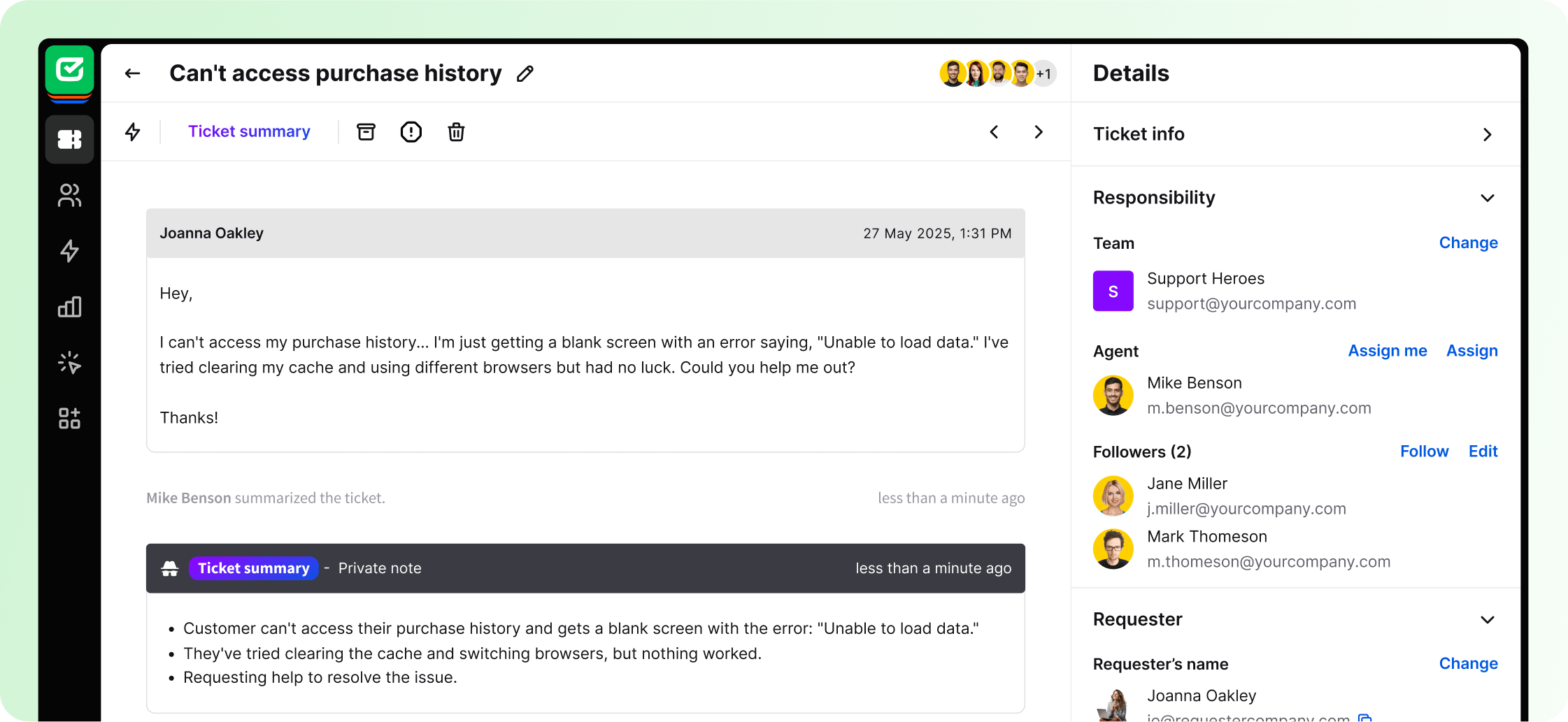This screenshot has width=1568, height=722.
Task: Expand the Ticket info section
Action: [x=1488, y=134]
